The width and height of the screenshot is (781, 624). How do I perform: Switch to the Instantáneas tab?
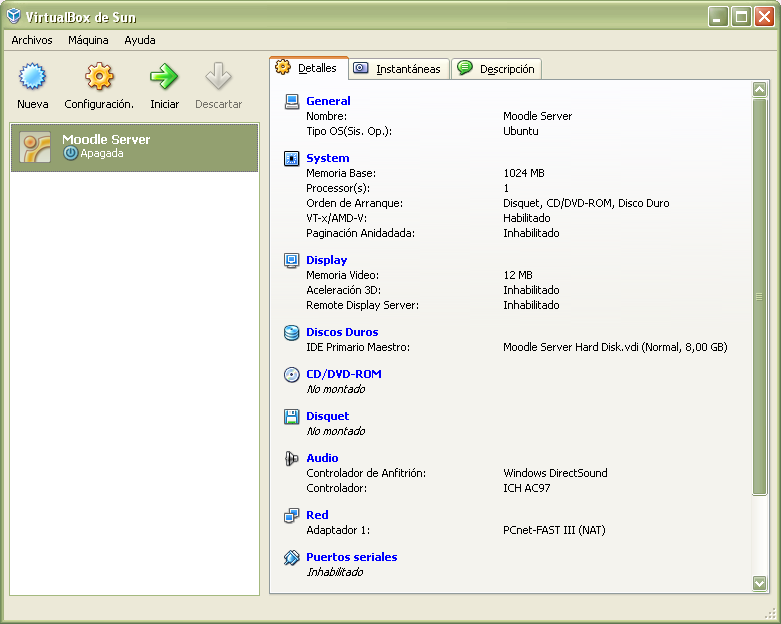point(399,69)
